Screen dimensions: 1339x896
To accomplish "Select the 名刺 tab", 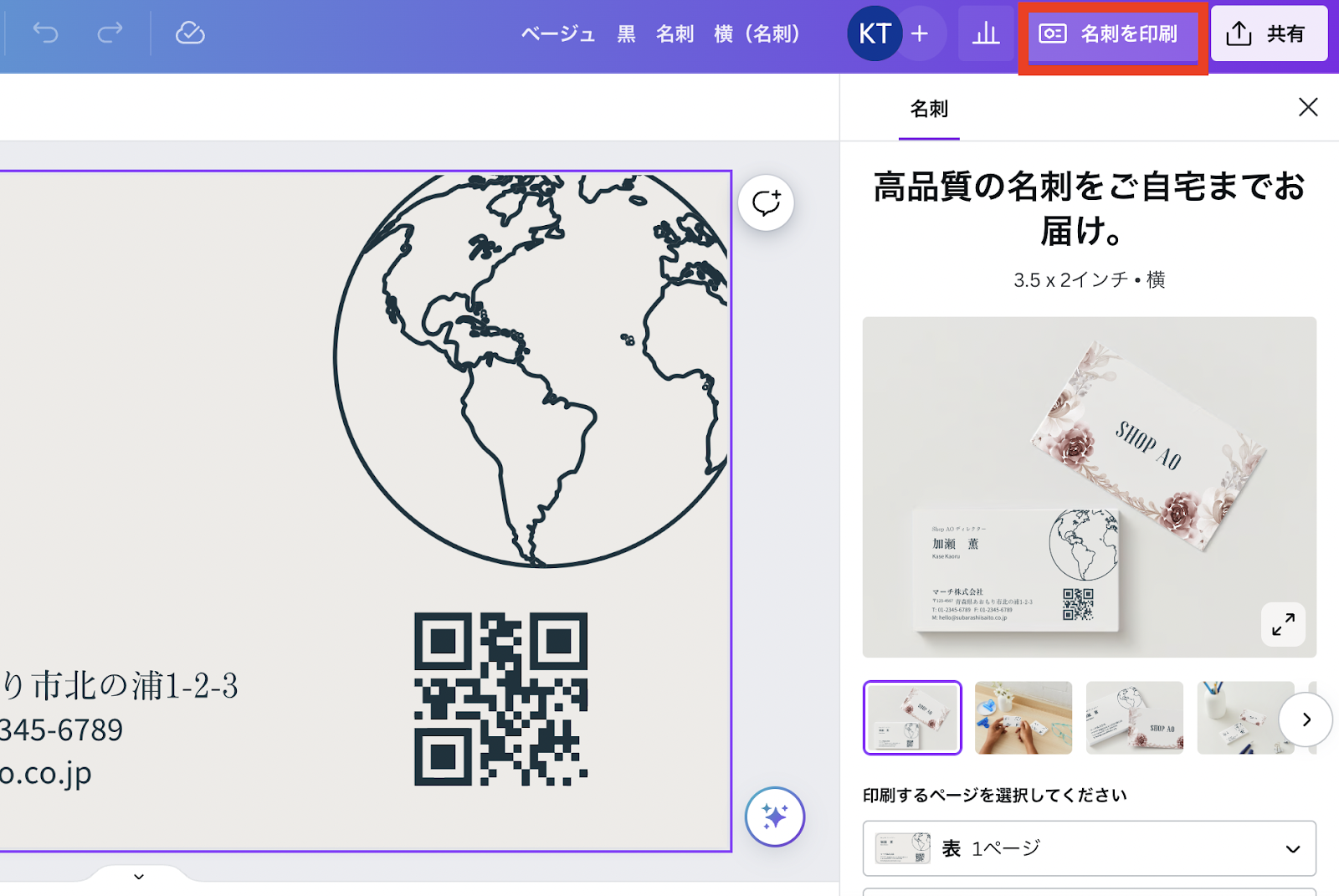I will click(929, 110).
